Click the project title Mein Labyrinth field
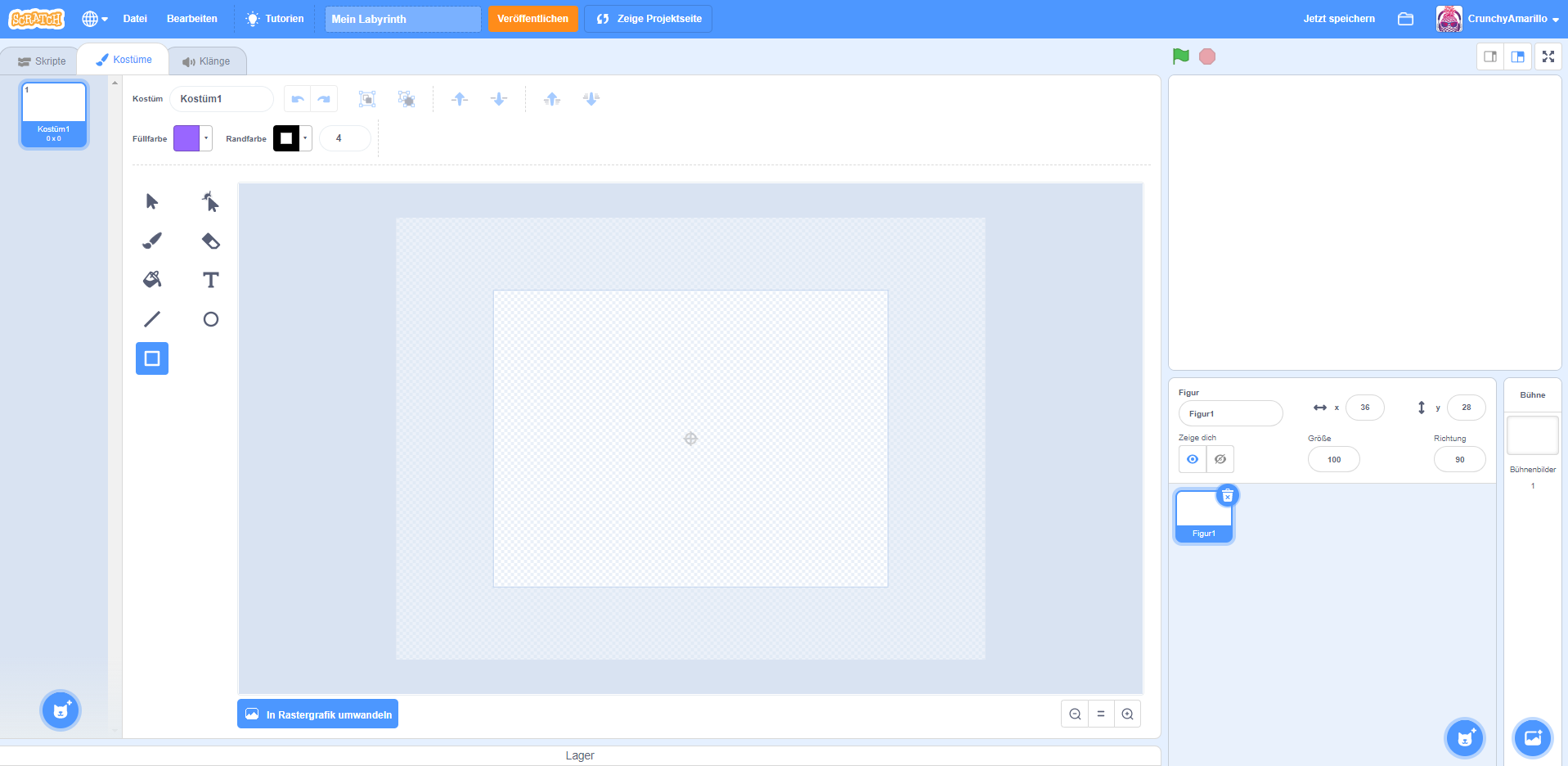 (x=402, y=19)
